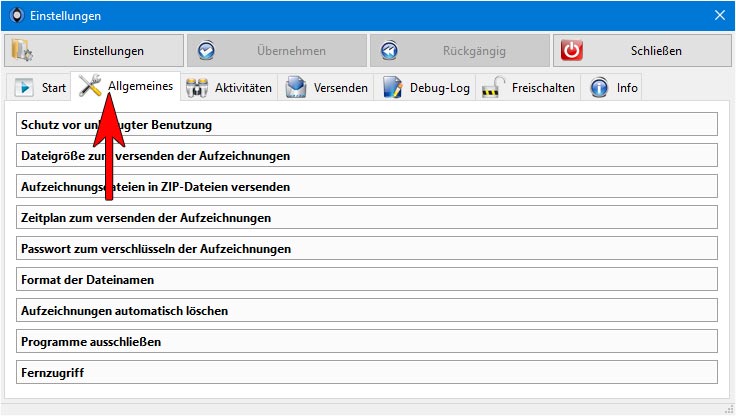This screenshot has height=416, width=736.
Task: Click the notepad pencil Debug-Log icon
Action: click(x=392, y=87)
